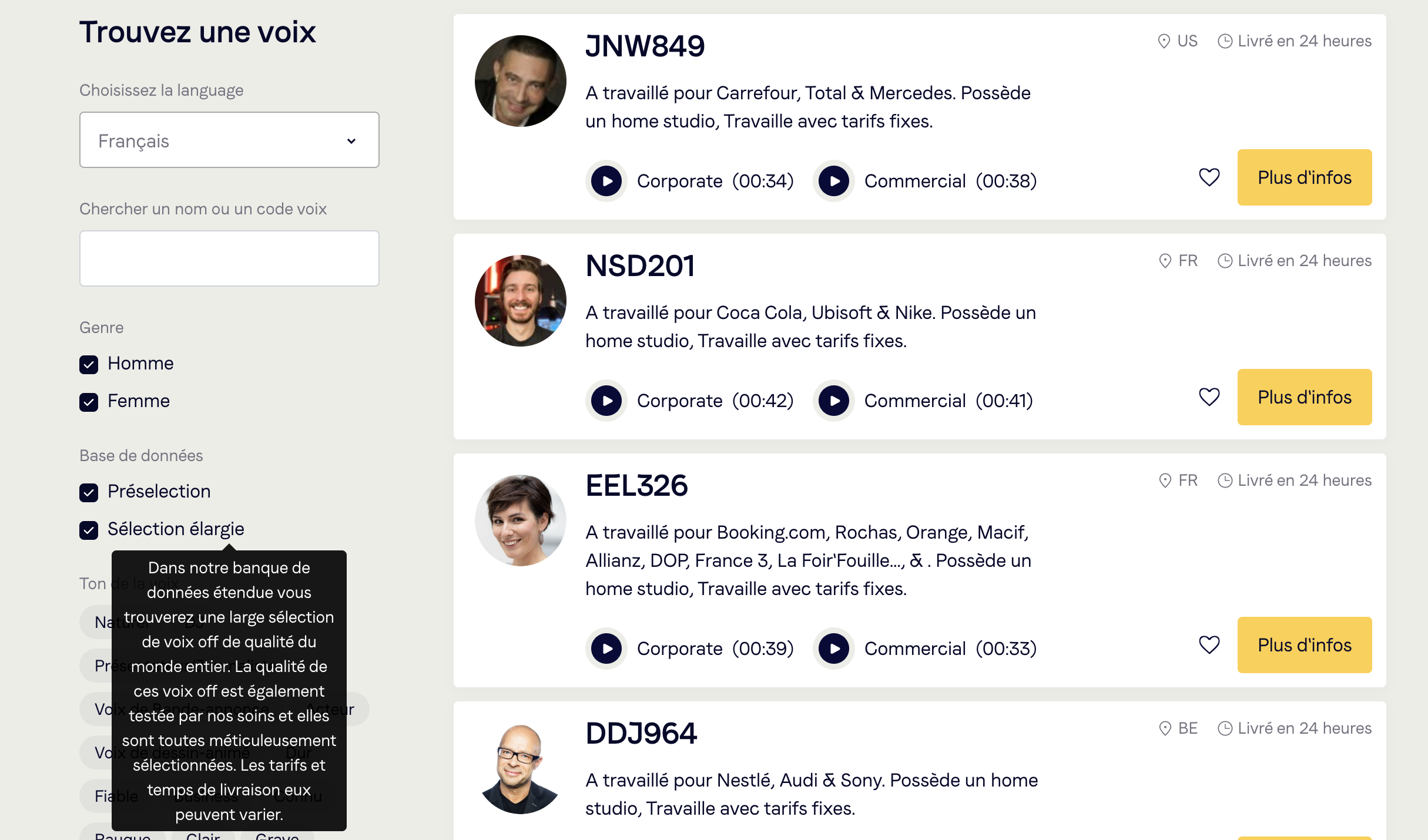1428x840 pixels.
Task: Add NSD201 to favorites with heart
Action: click(x=1209, y=397)
